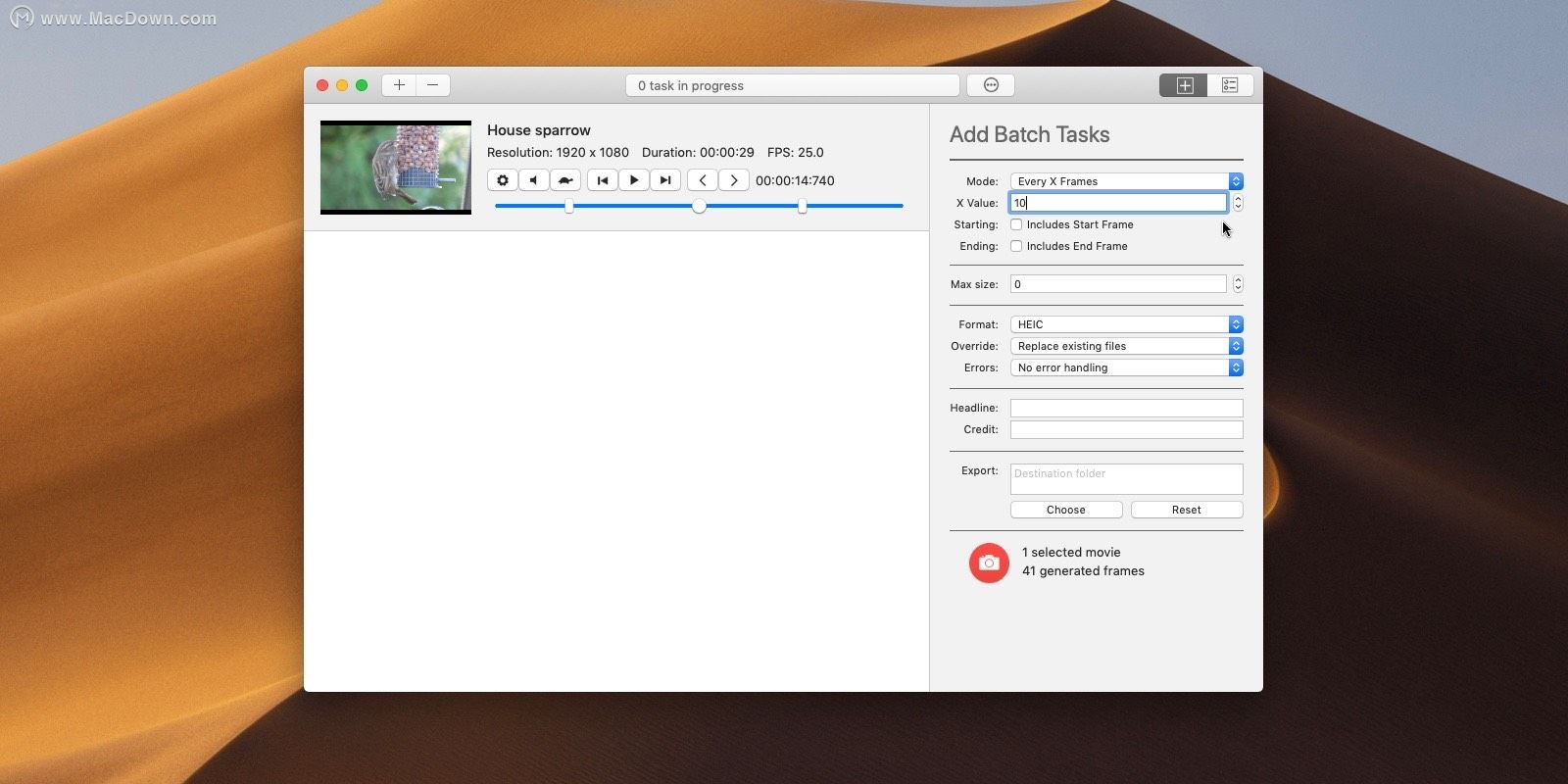
Task: Jump to the start of the movie
Action: click(603, 180)
